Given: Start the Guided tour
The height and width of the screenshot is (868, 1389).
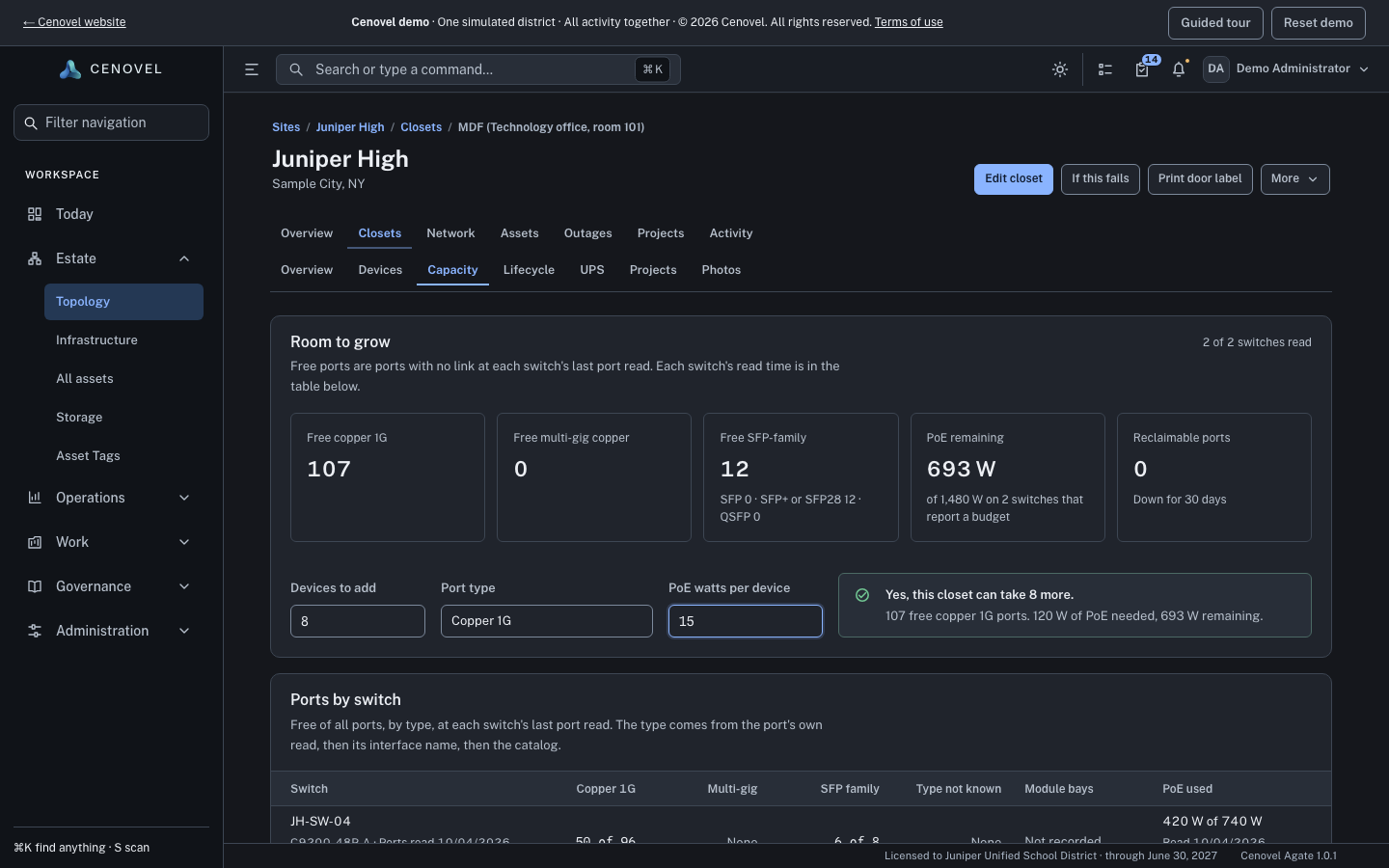Looking at the screenshot, I should tap(1215, 23).
